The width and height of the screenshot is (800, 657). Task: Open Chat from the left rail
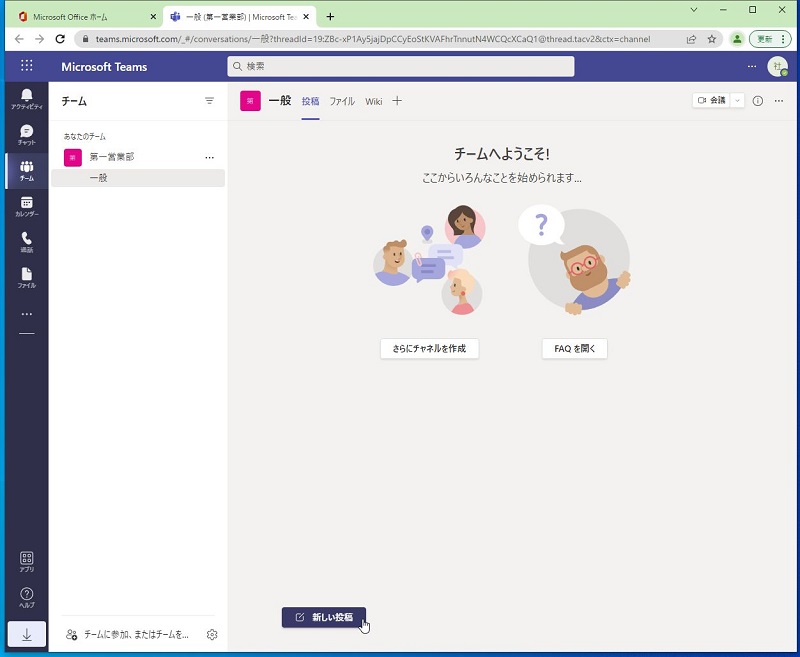27,135
